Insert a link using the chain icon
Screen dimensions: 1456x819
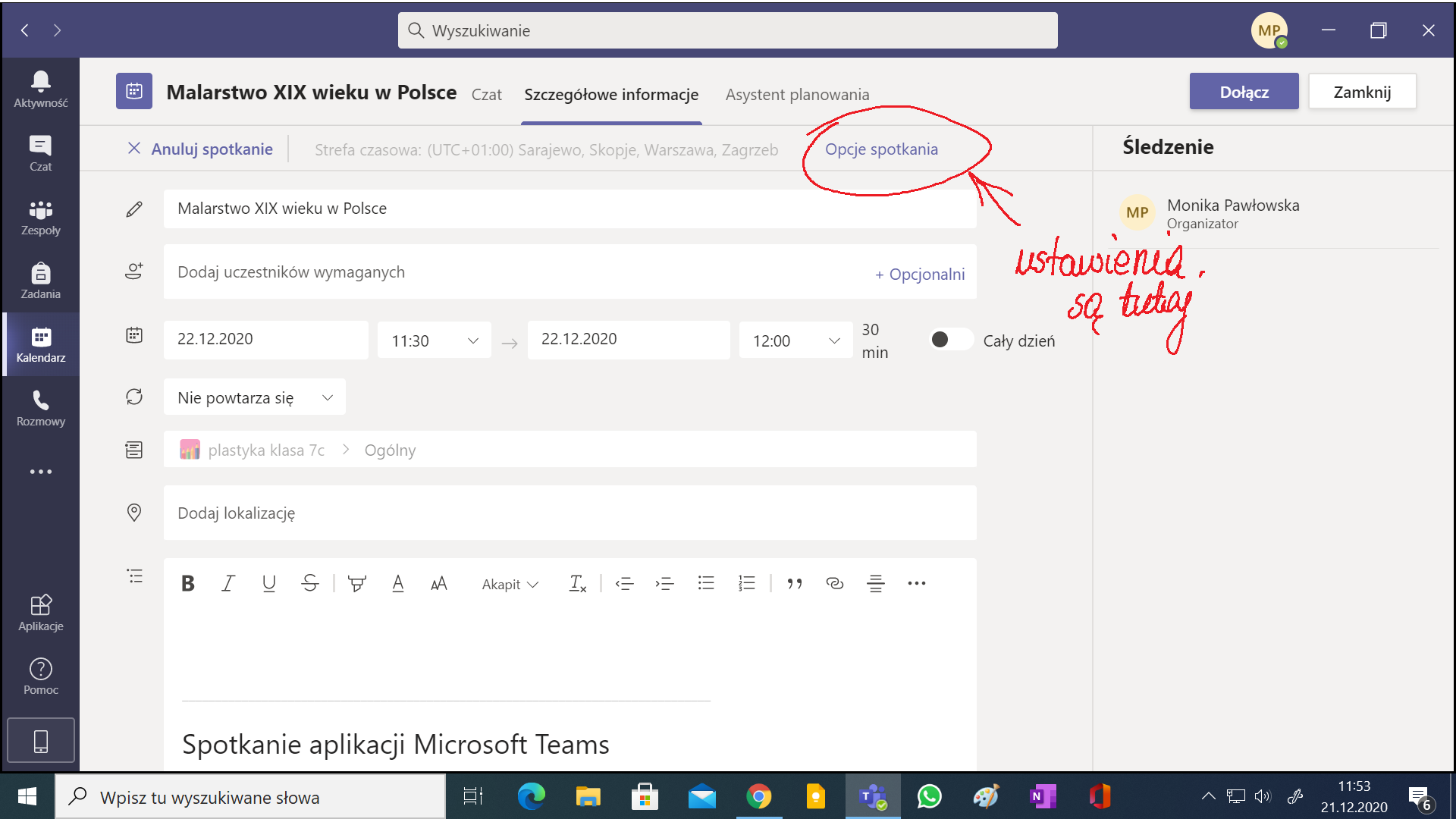[x=834, y=582]
